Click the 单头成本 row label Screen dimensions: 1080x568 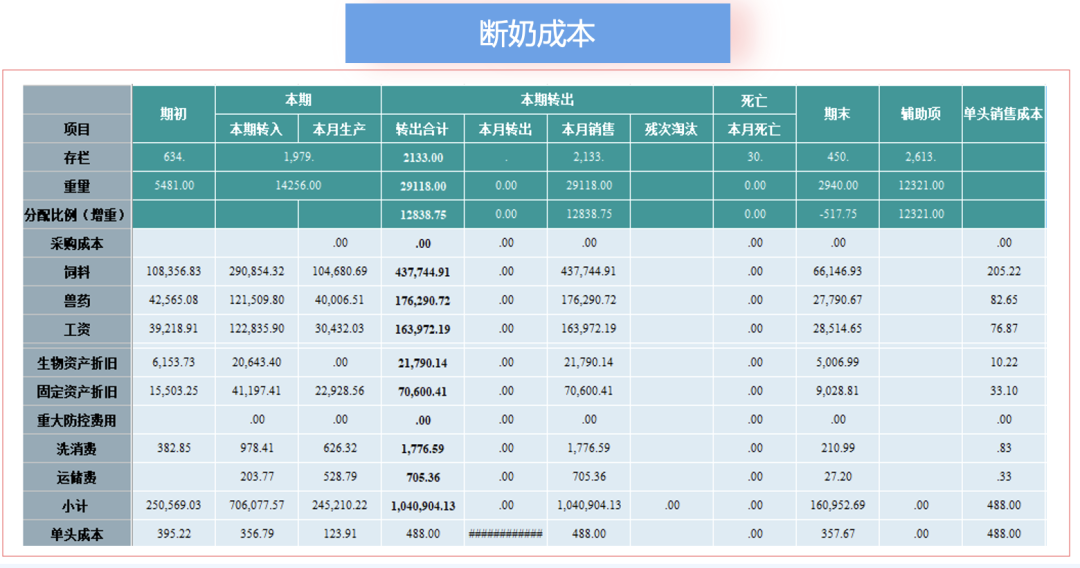click(x=77, y=534)
